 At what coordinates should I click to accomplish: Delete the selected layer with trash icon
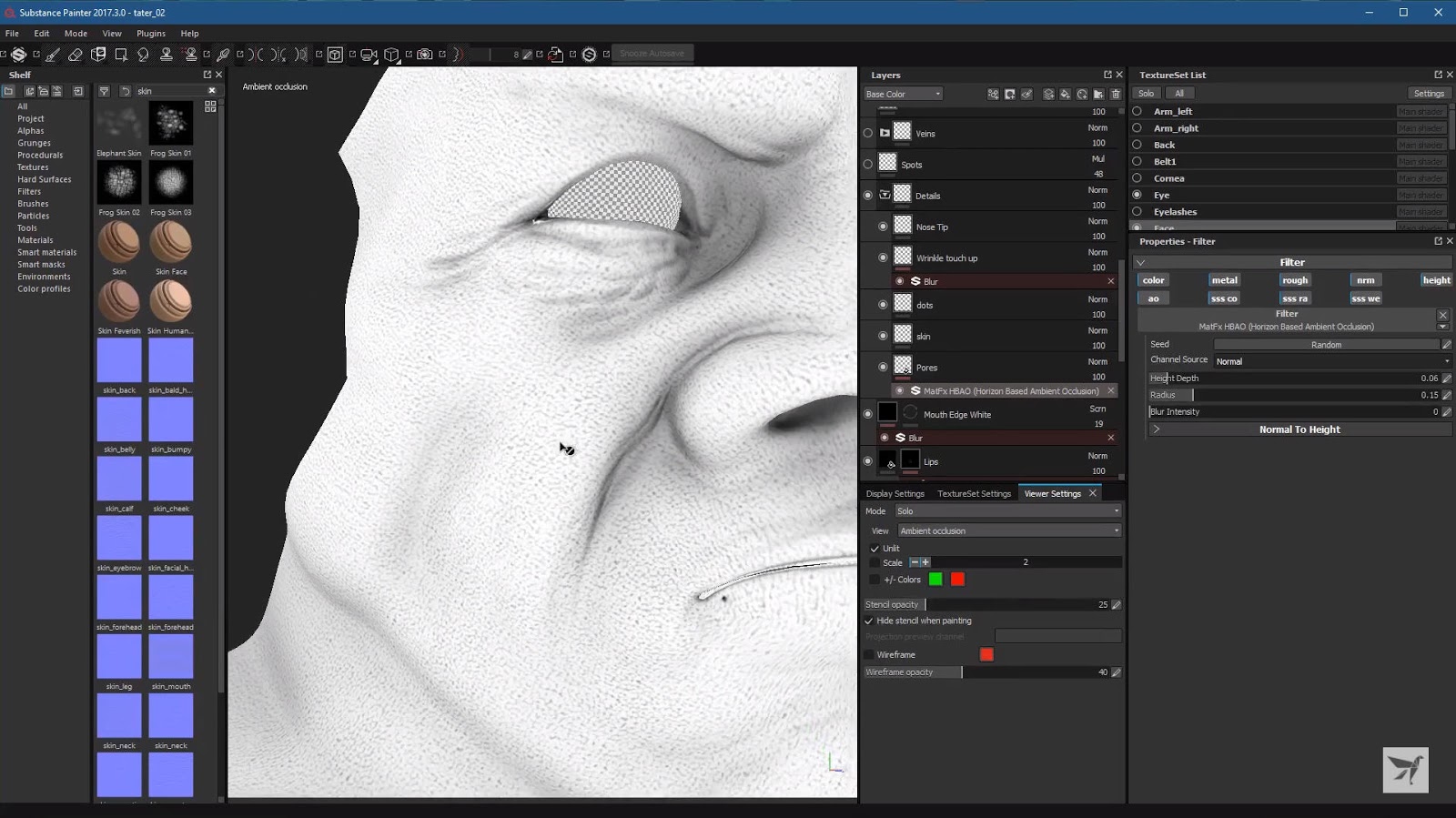click(x=1116, y=94)
